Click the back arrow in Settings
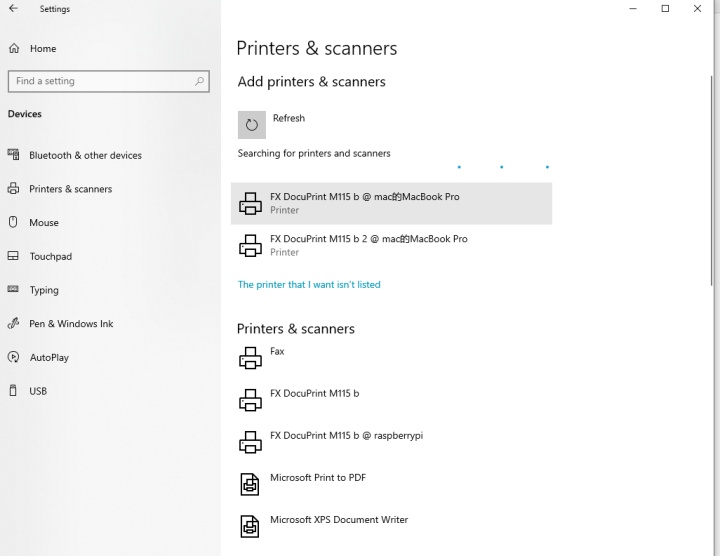 [13, 8]
